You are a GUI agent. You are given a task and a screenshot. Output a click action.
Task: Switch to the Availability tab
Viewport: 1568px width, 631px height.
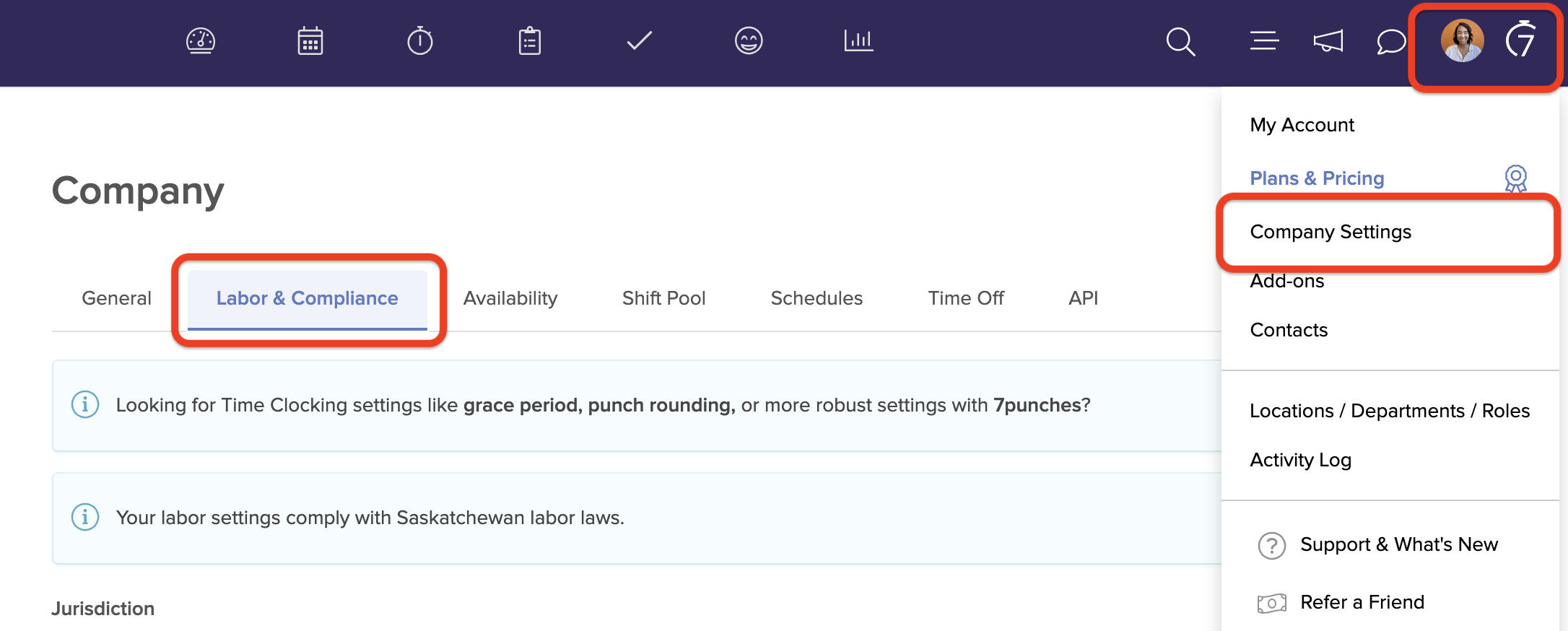(x=510, y=298)
